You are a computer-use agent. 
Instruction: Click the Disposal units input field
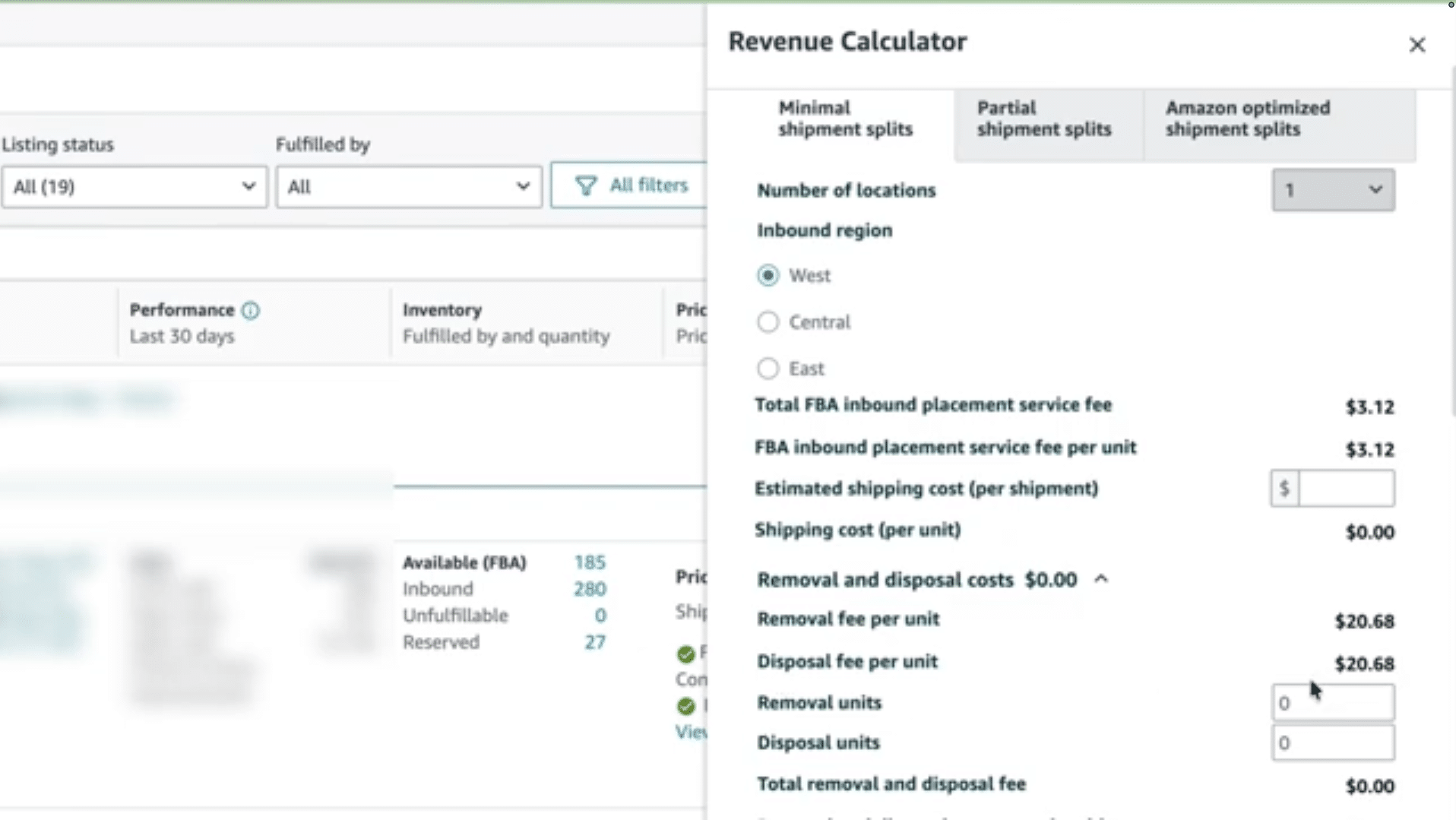1333,742
